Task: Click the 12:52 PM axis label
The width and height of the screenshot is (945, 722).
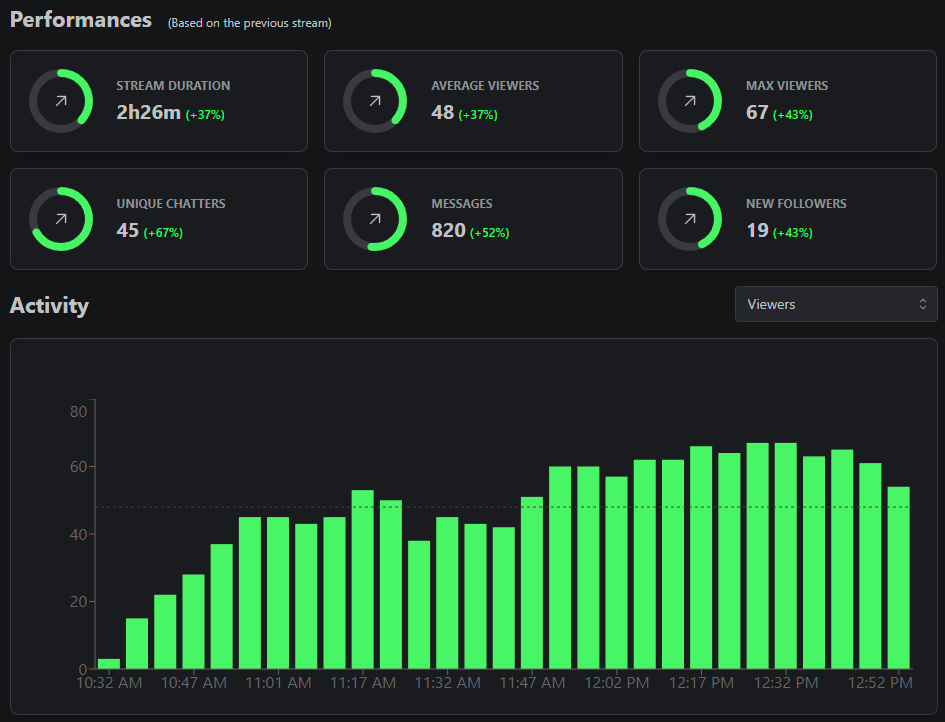Action: [880, 683]
